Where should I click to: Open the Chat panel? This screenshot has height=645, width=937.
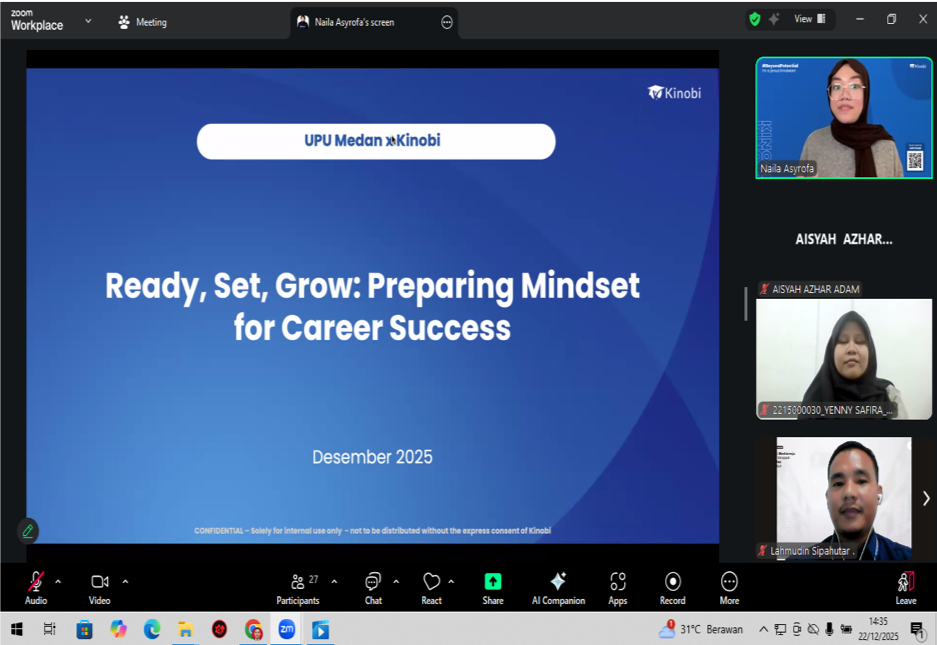(x=373, y=583)
